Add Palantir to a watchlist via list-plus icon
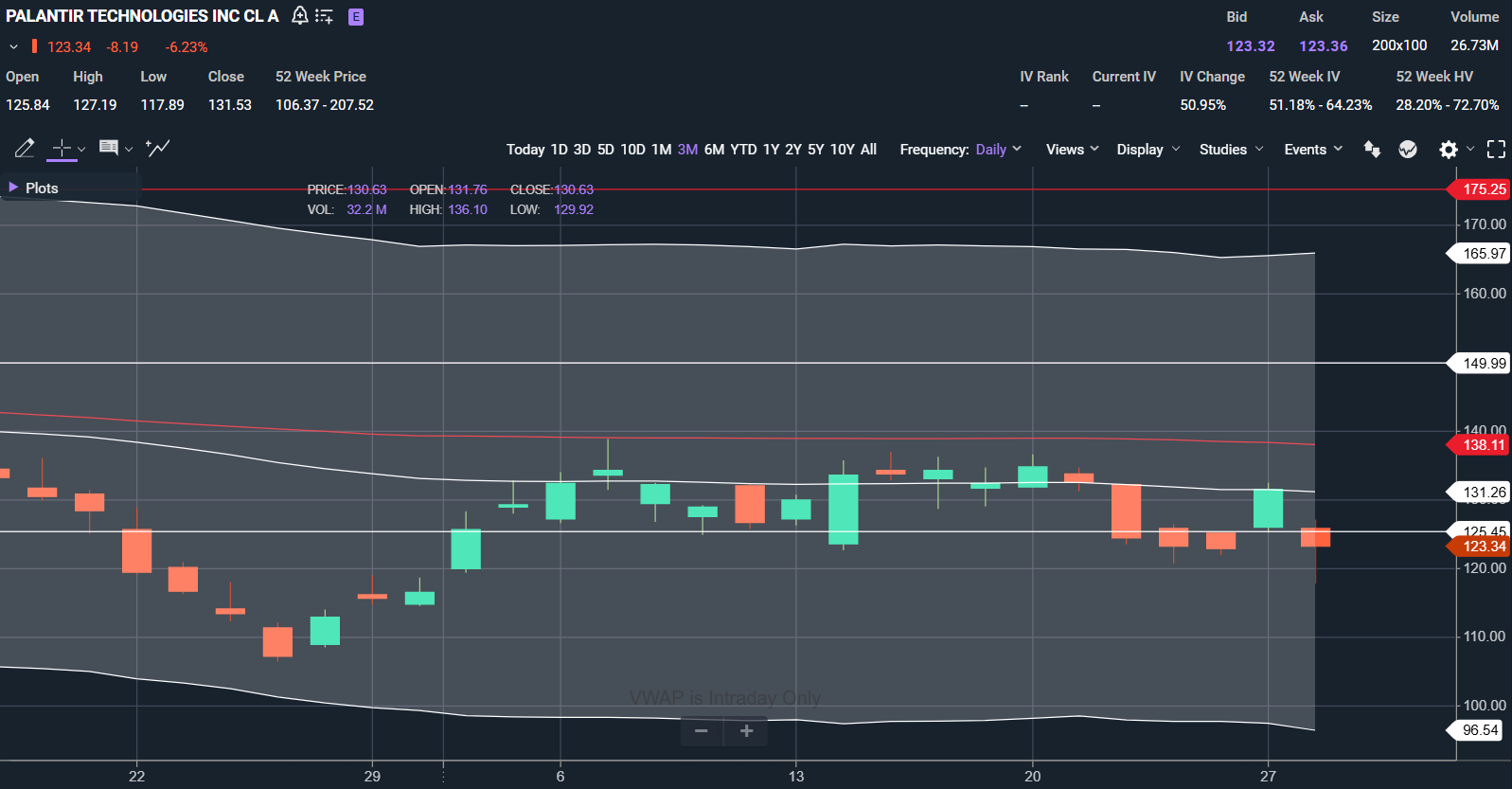Screen dimensions: 1512x789 (324, 16)
